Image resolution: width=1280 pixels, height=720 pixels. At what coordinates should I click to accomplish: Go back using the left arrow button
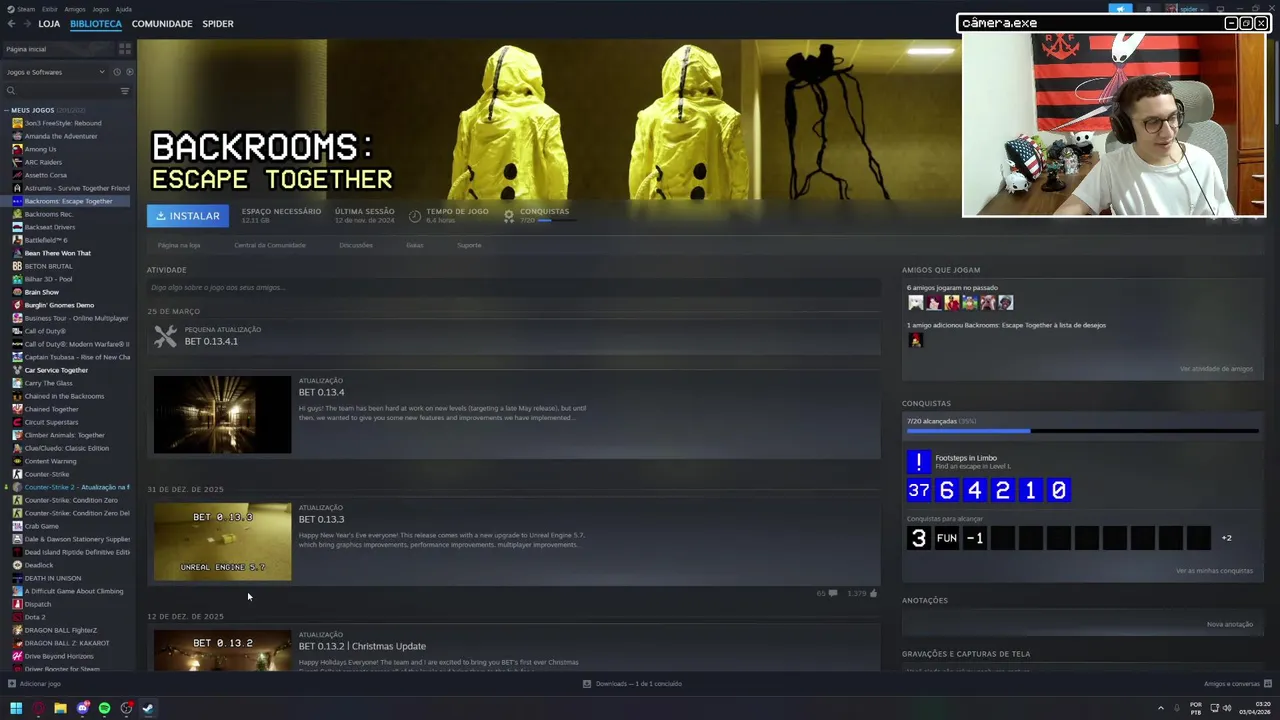point(12,24)
